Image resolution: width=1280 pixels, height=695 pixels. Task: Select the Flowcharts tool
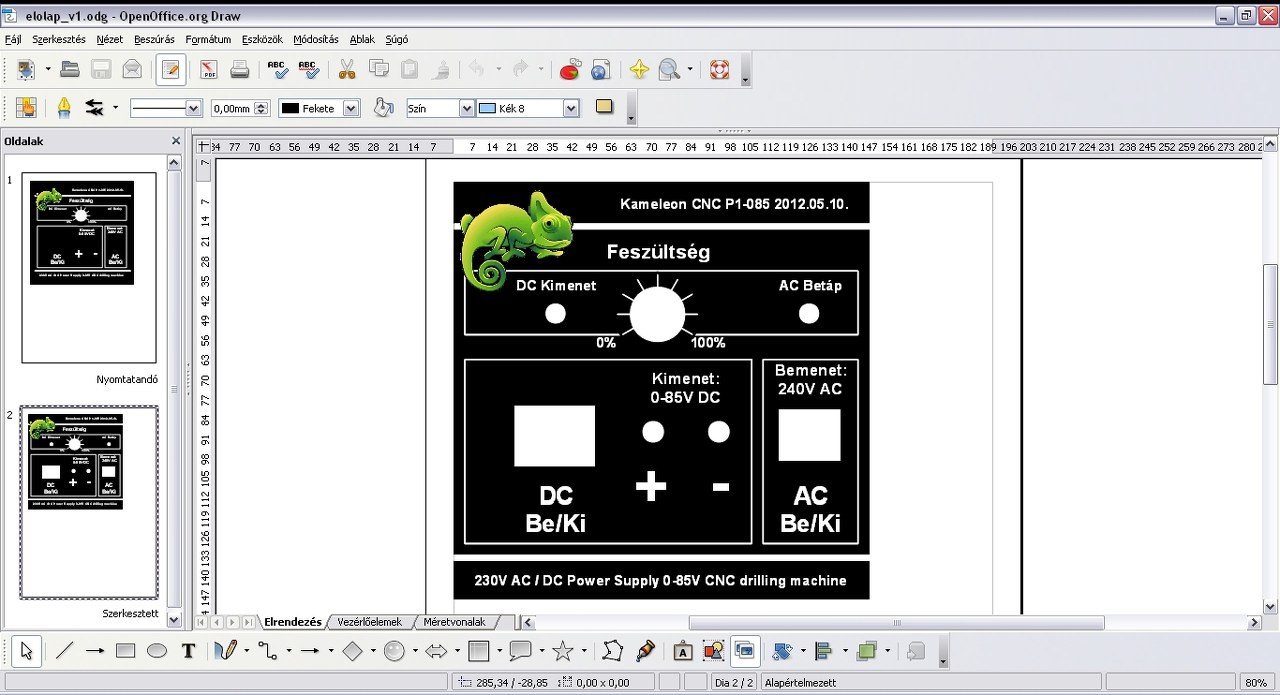478,651
